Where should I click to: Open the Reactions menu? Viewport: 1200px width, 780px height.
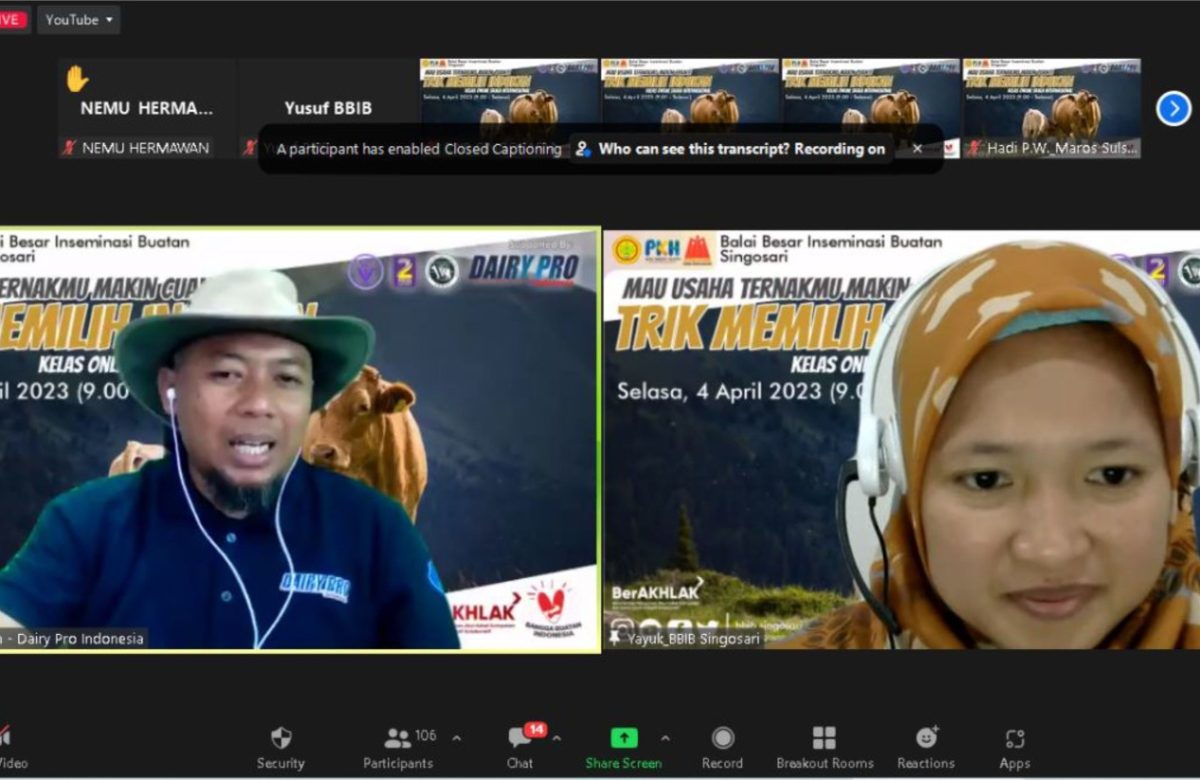click(926, 748)
